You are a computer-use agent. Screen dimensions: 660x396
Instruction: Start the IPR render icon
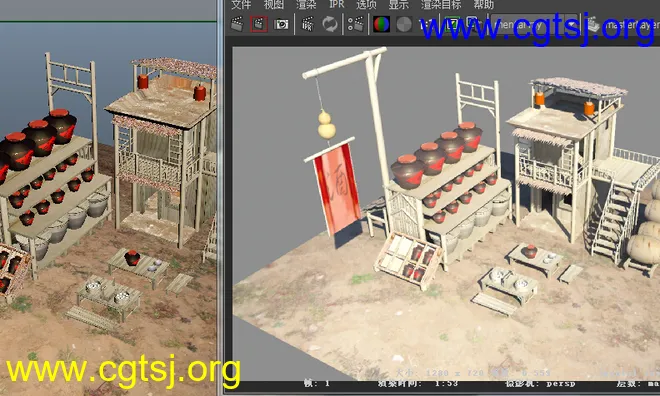308,24
